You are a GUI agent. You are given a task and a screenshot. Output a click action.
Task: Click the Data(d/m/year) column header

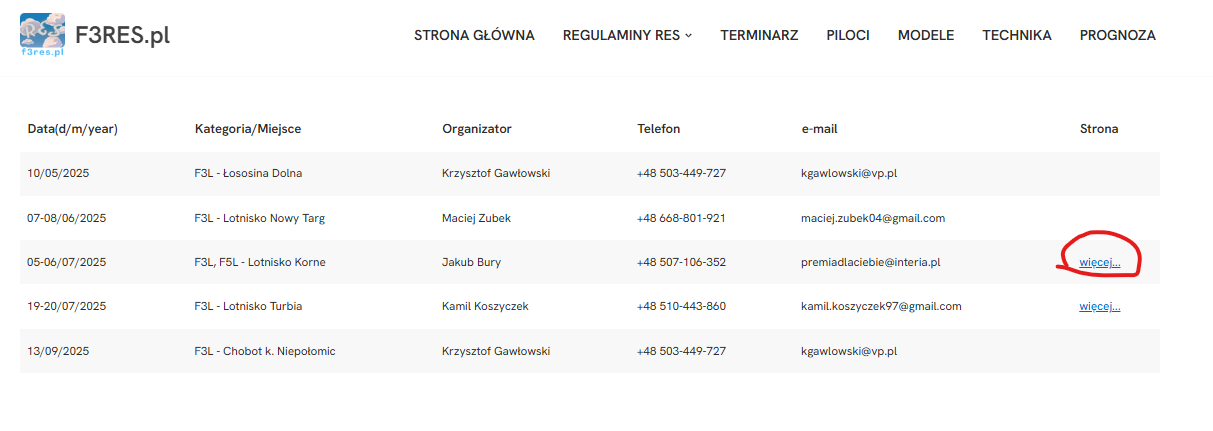coord(73,129)
